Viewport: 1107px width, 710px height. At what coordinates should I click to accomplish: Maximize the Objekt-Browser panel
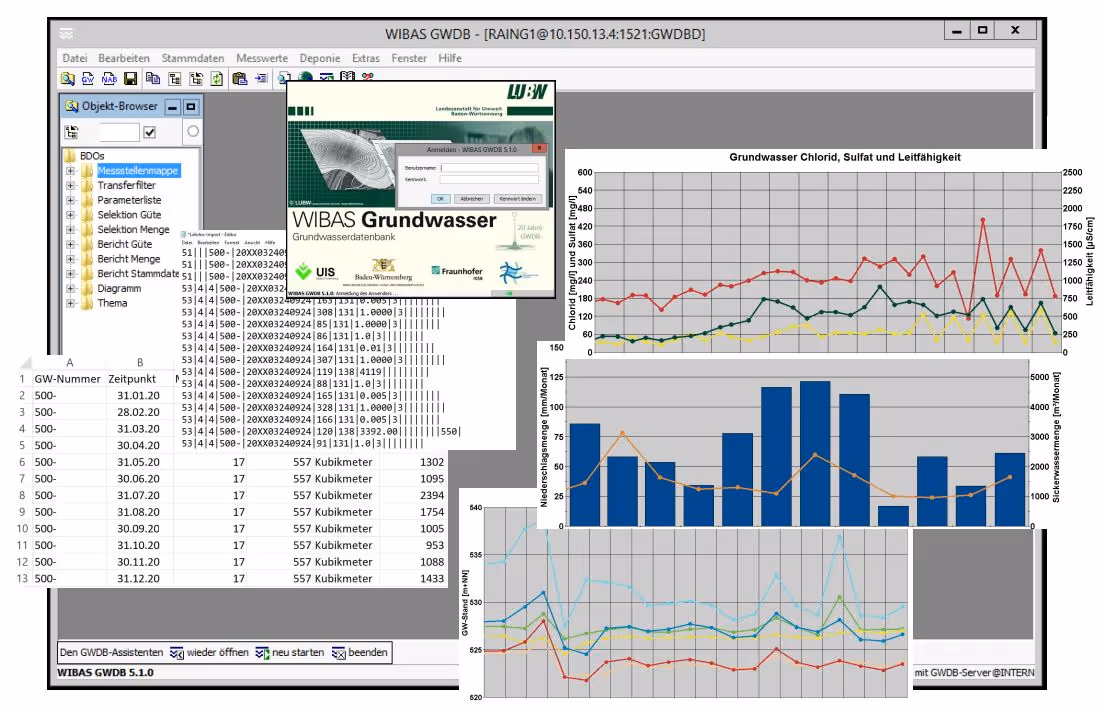tap(191, 107)
